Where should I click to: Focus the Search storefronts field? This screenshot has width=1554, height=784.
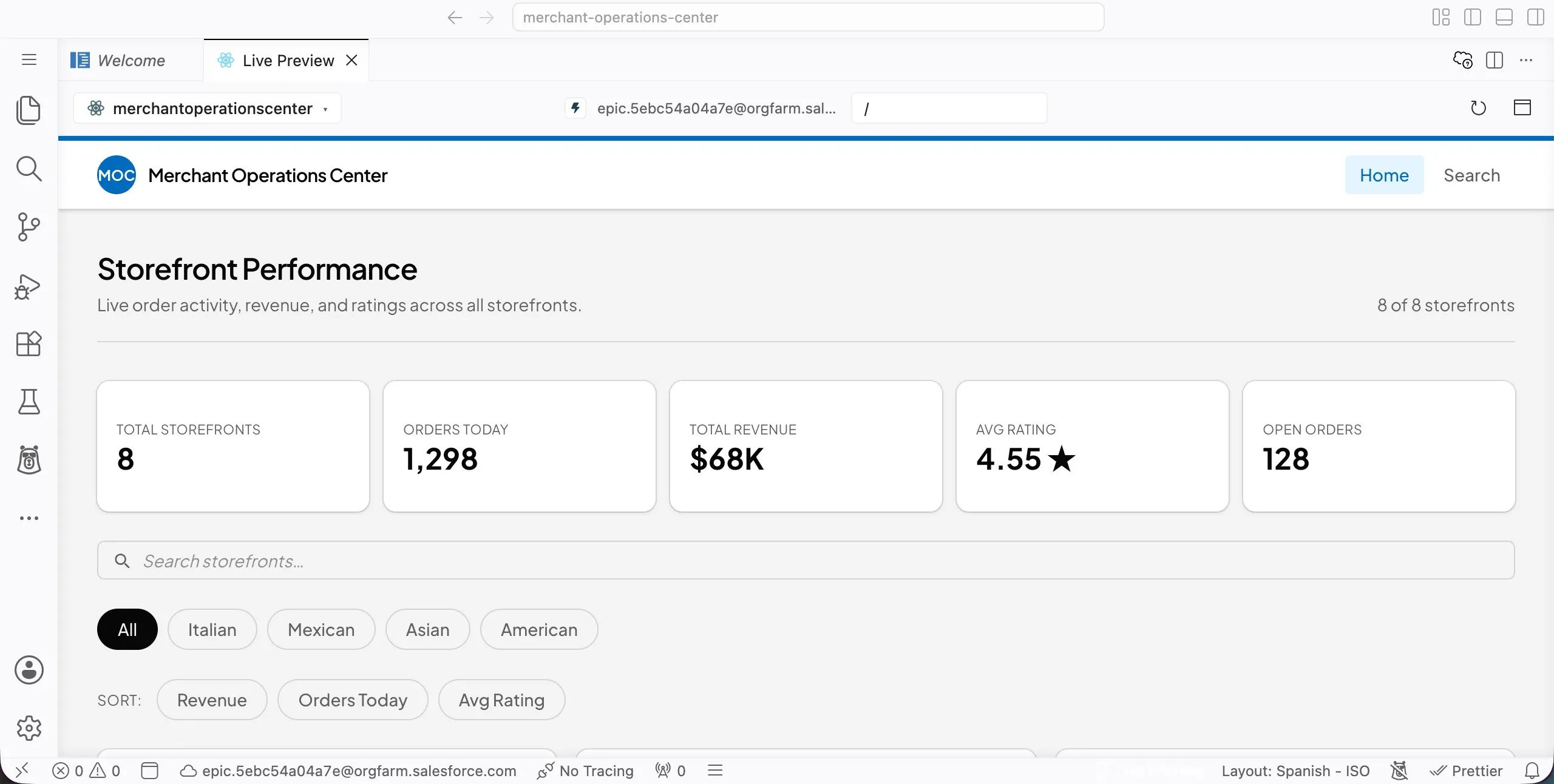click(806, 560)
